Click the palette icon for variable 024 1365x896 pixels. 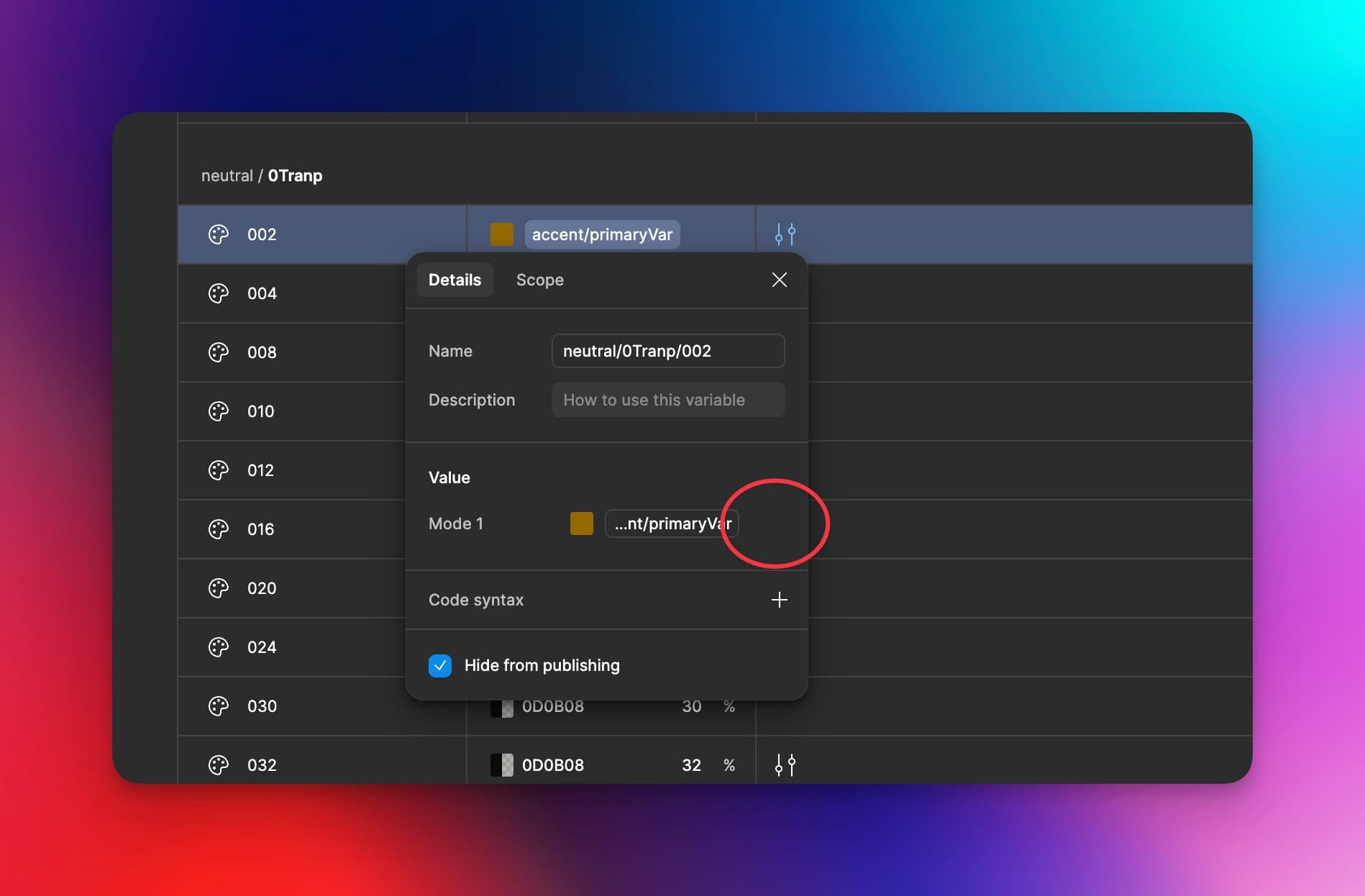coord(219,647)
